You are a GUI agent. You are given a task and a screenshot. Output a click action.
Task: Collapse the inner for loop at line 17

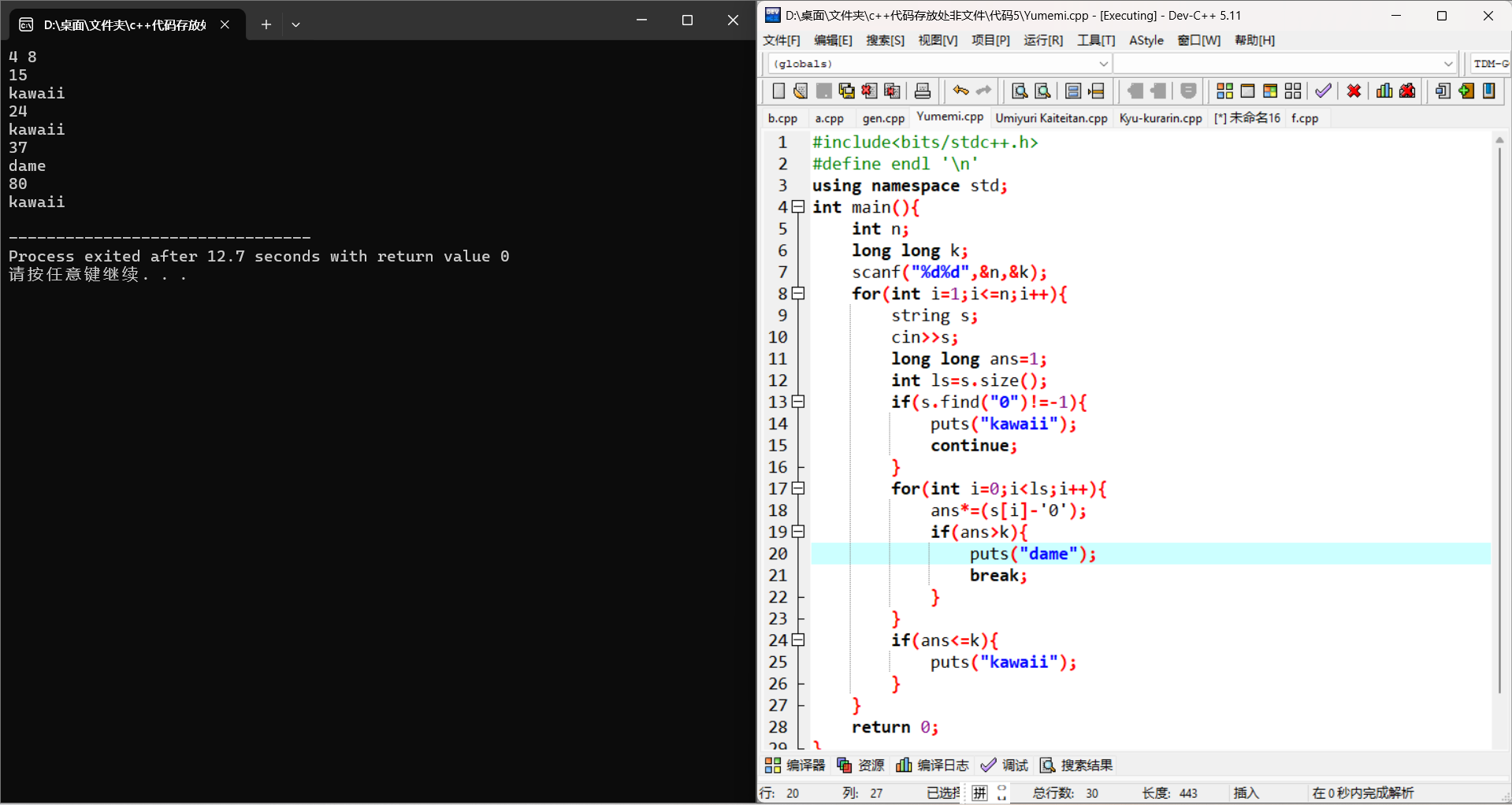pyautogui.click(x=798, y=488)
